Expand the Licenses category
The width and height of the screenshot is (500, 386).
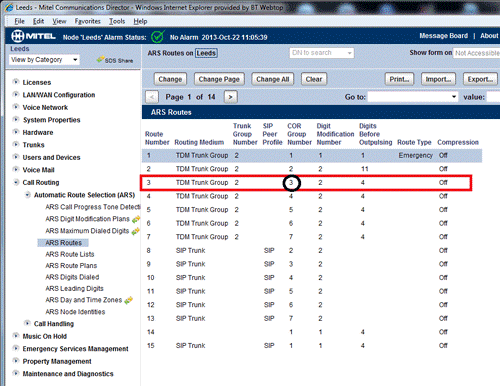pos(15,82)
